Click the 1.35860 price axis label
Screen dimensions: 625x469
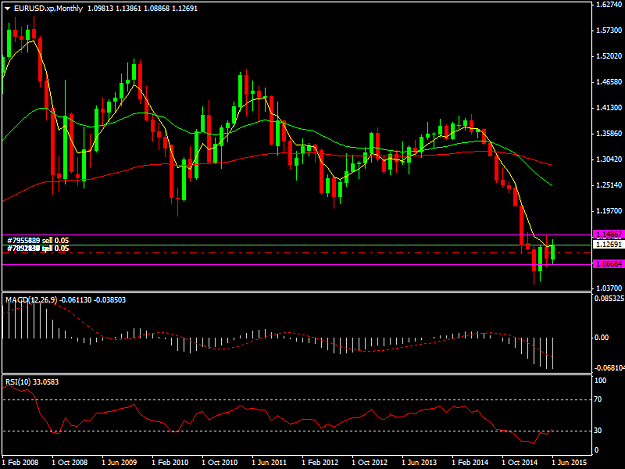click(x=609, y=133)
